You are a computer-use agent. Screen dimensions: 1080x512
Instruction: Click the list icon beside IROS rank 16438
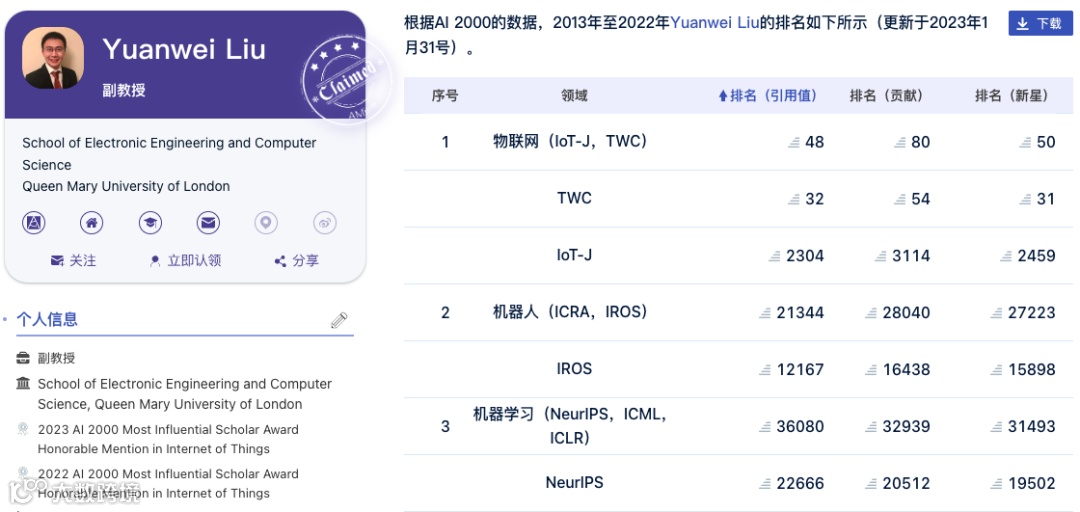point(871,369)
